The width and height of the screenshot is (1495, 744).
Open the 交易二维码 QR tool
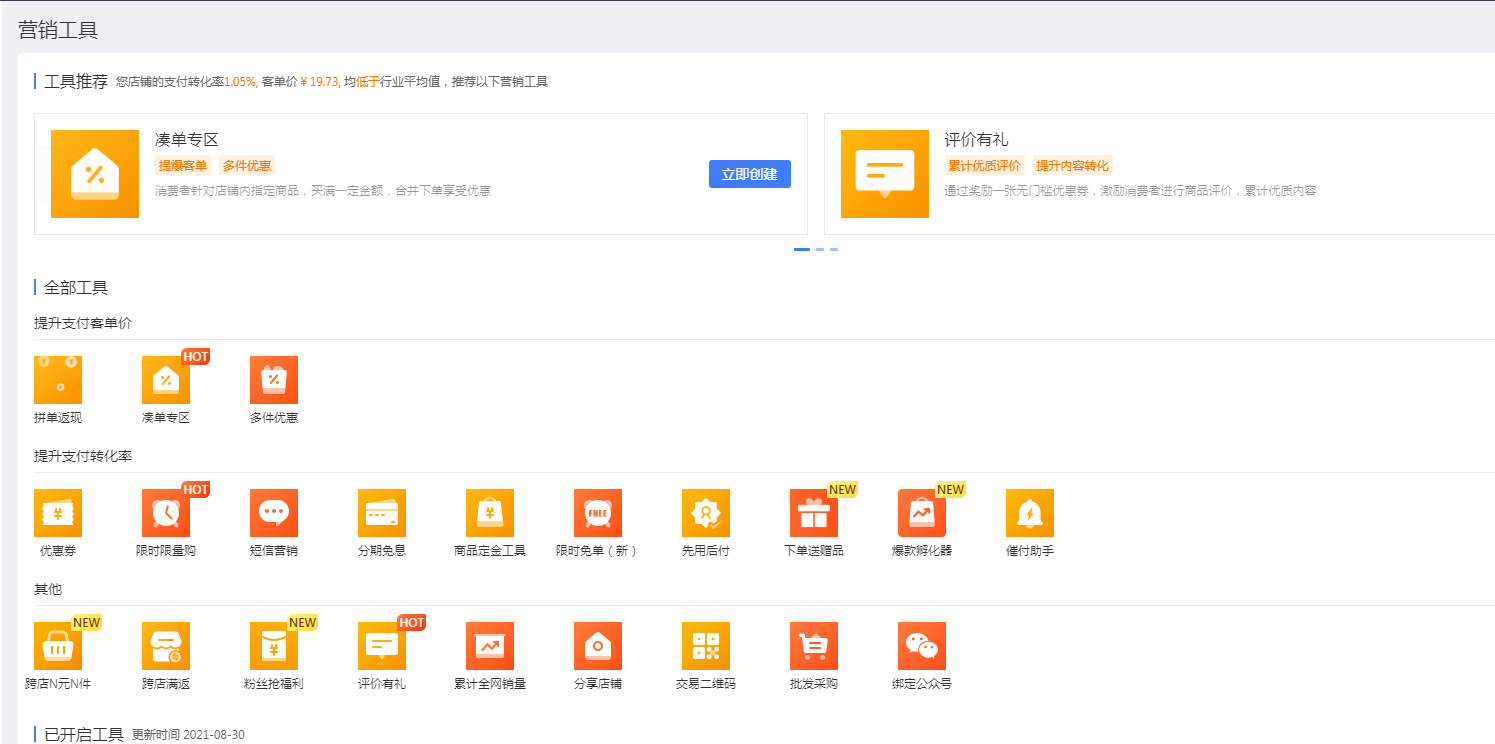(x=706, y=646)
